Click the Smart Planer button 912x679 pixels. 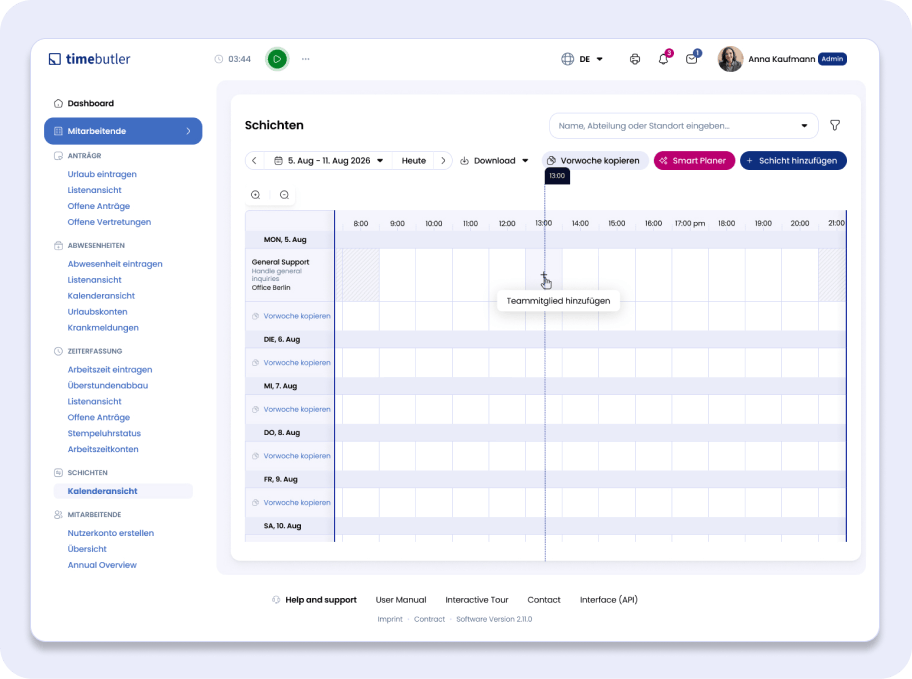(694, 161)
